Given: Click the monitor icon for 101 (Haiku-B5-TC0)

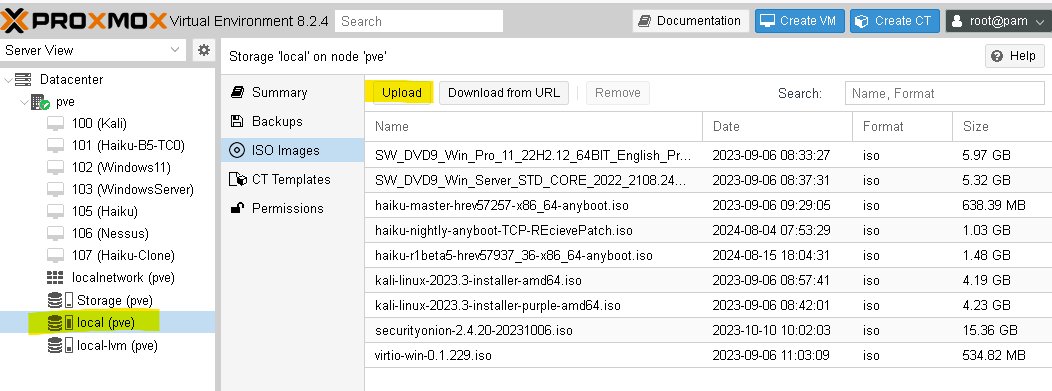Looking at the screenshot, I should click(56, 146).
